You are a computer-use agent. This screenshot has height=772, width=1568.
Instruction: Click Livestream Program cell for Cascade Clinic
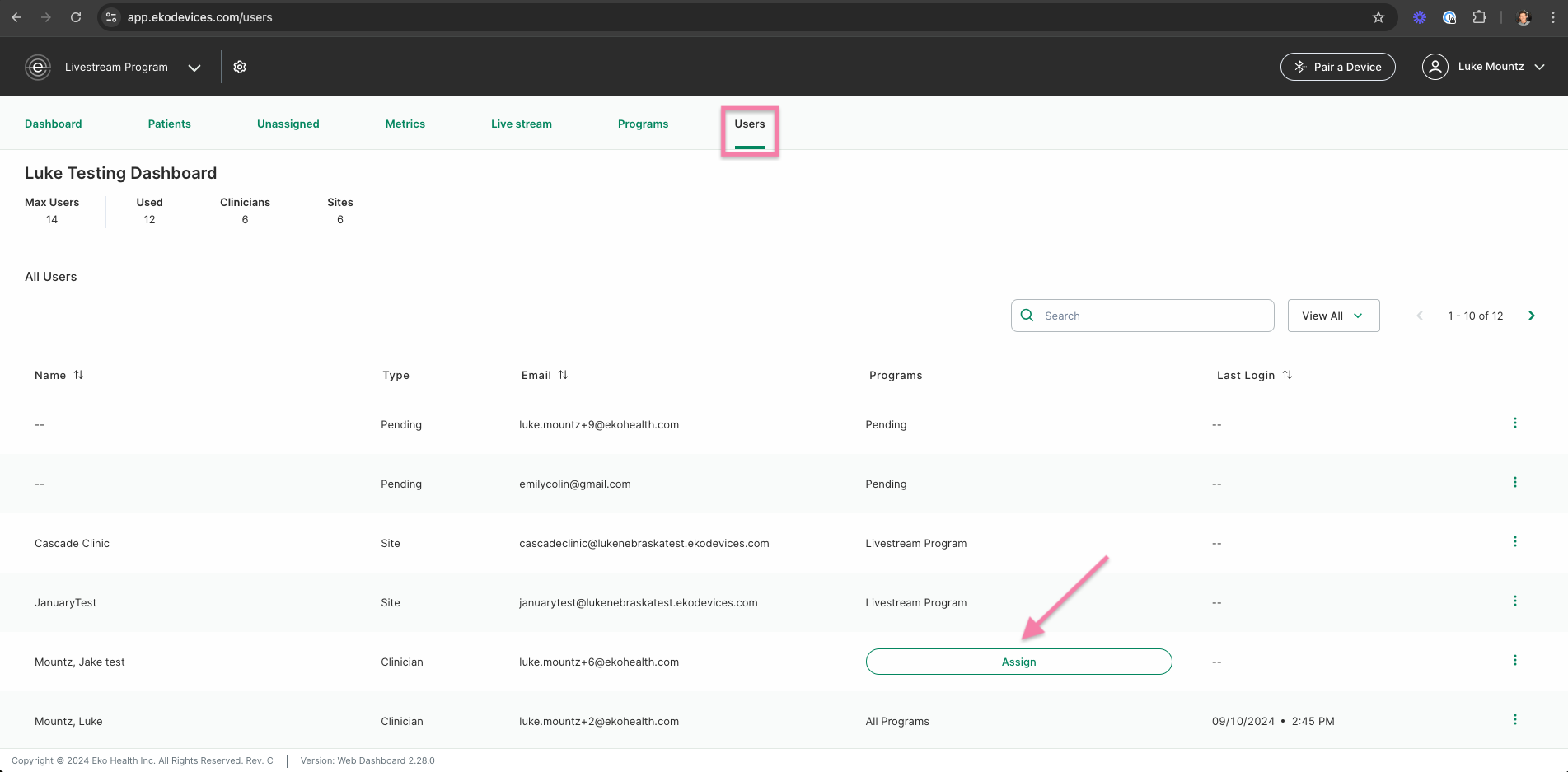point(916,543)
